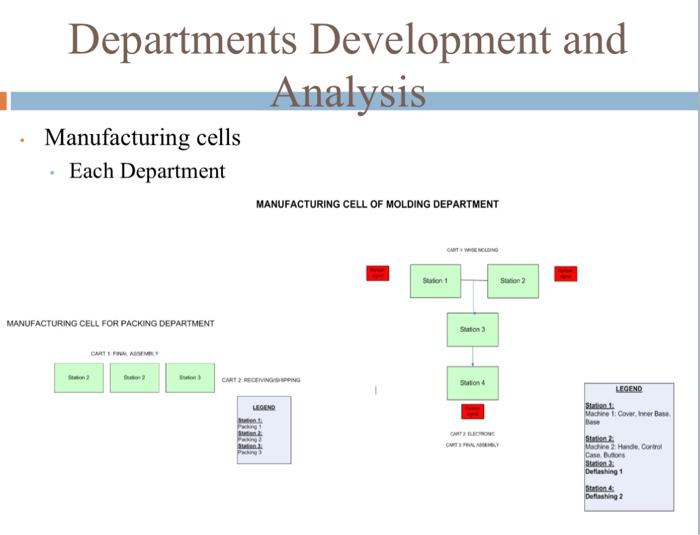Screen dimensions: 700x535
Task: Select the middle Station 2 box in packing cell
Action: click(x=134, y=378)
